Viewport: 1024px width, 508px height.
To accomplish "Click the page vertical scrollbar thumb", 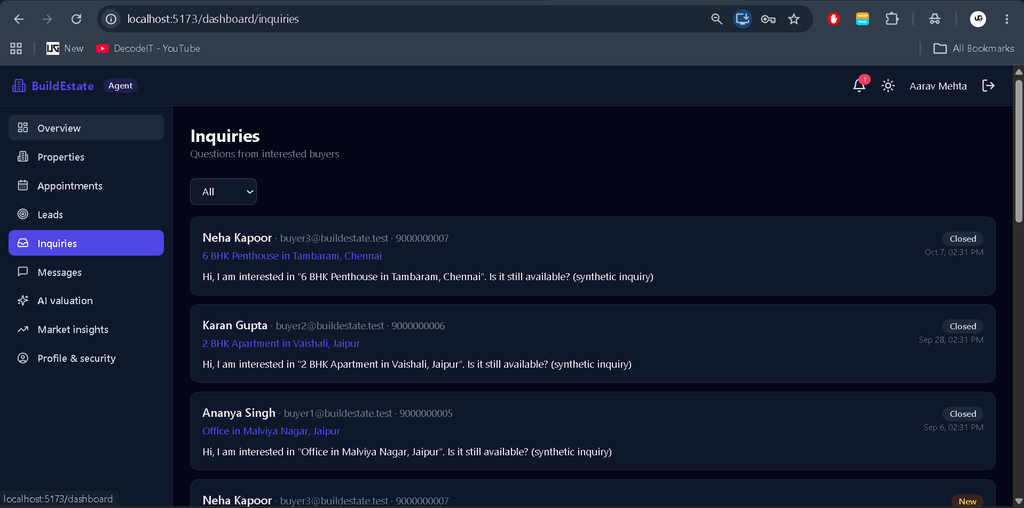I will (1018, 150).
